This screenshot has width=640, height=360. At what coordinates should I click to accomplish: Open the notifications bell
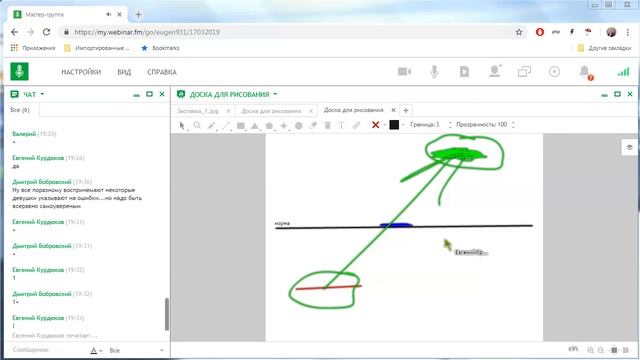(585, 72)
